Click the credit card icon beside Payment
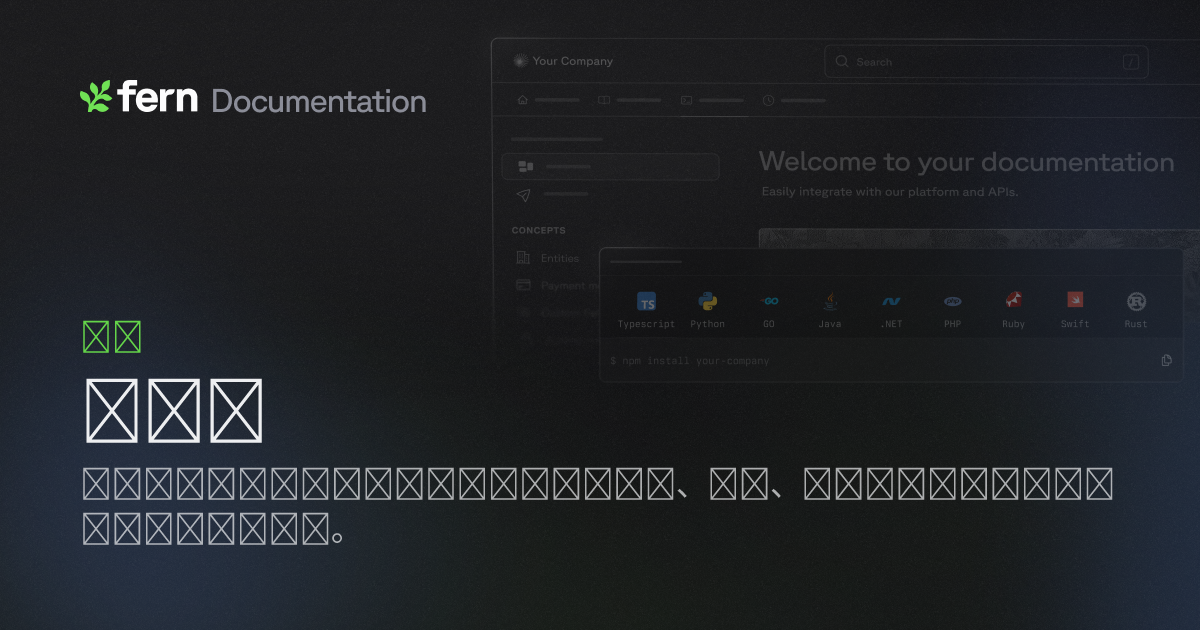The image size is (1200, 630). click(x=523, y=285)
